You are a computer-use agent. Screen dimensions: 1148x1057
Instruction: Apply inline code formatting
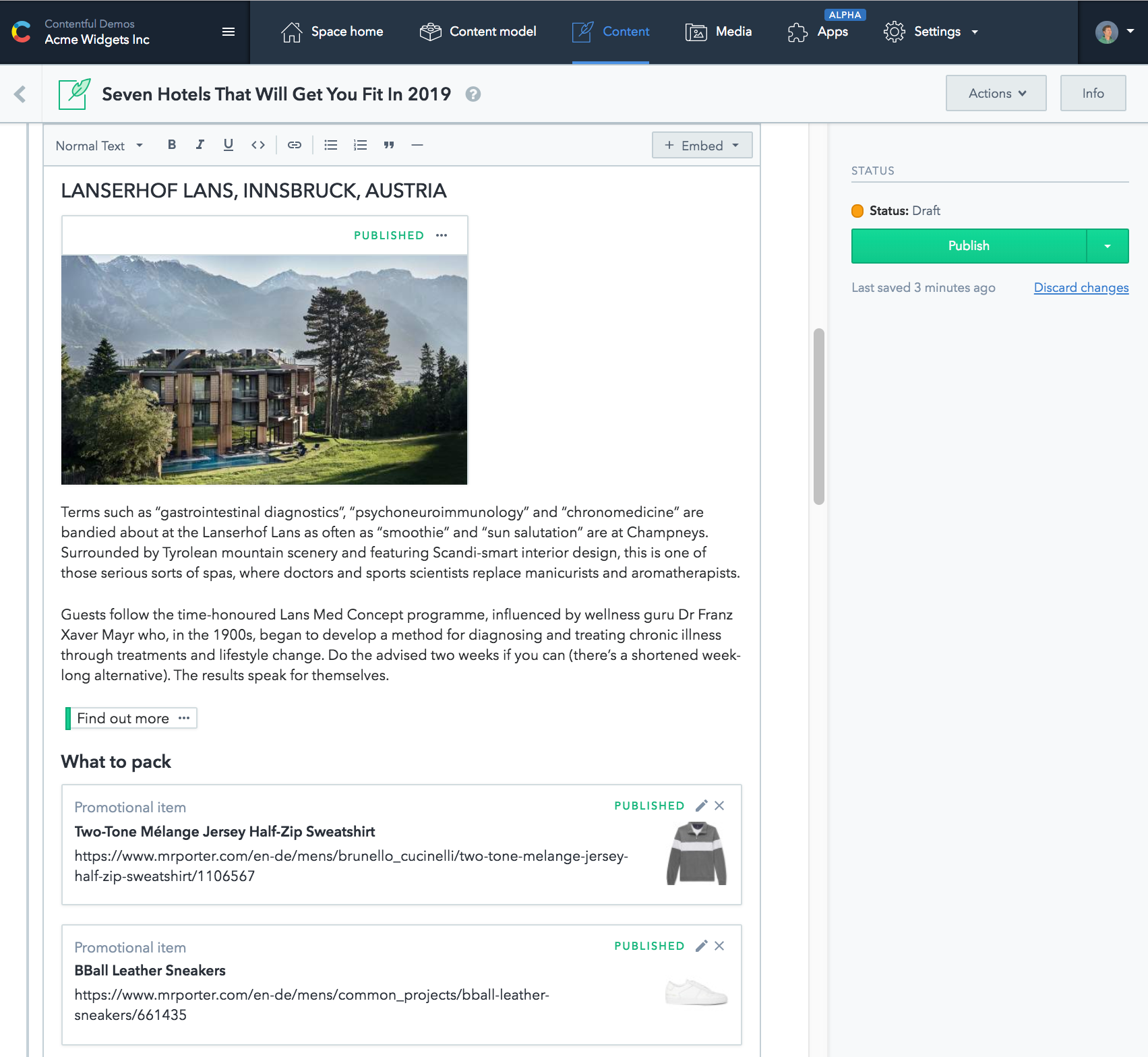pyautogui.click(x=258, y=145)
